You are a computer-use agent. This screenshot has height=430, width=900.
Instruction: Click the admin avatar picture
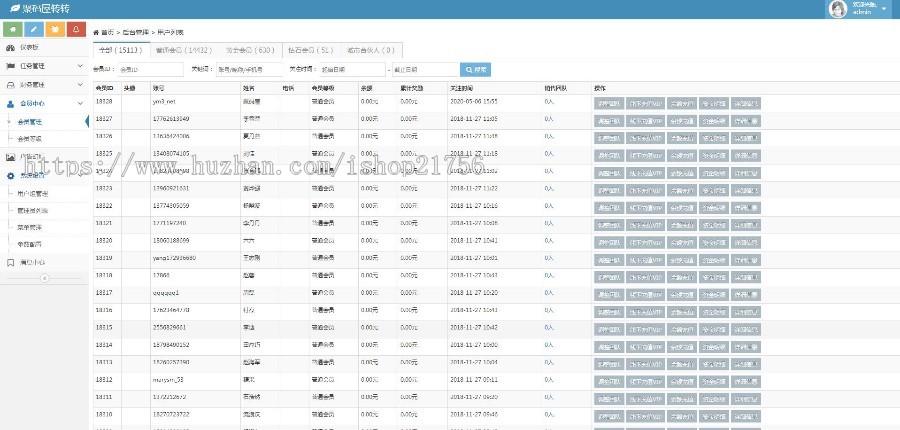[838, 9]
